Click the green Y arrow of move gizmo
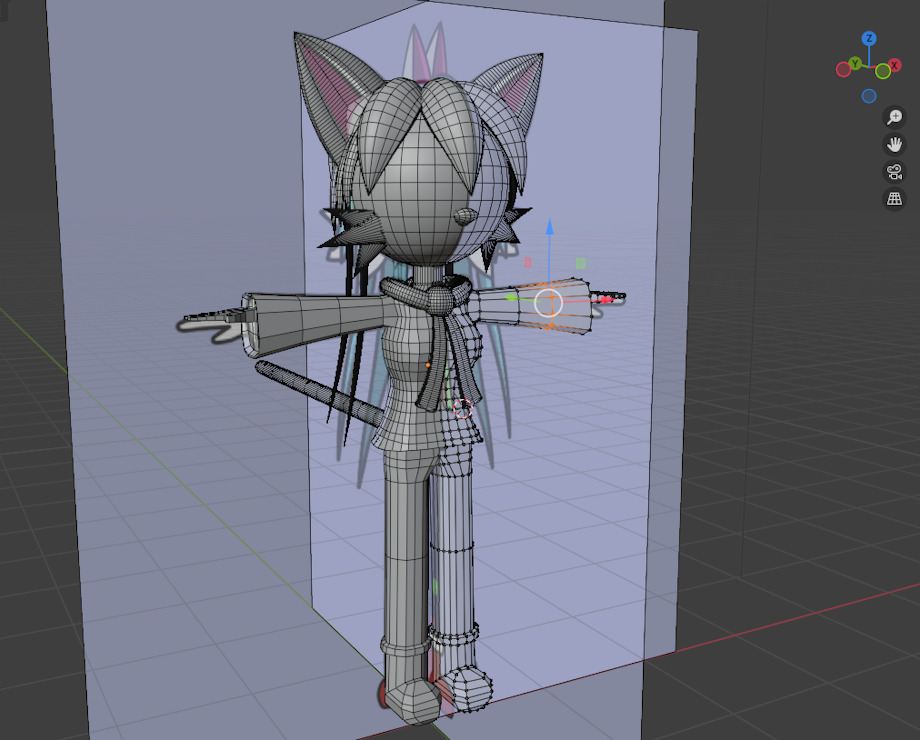 pos(509,297)
